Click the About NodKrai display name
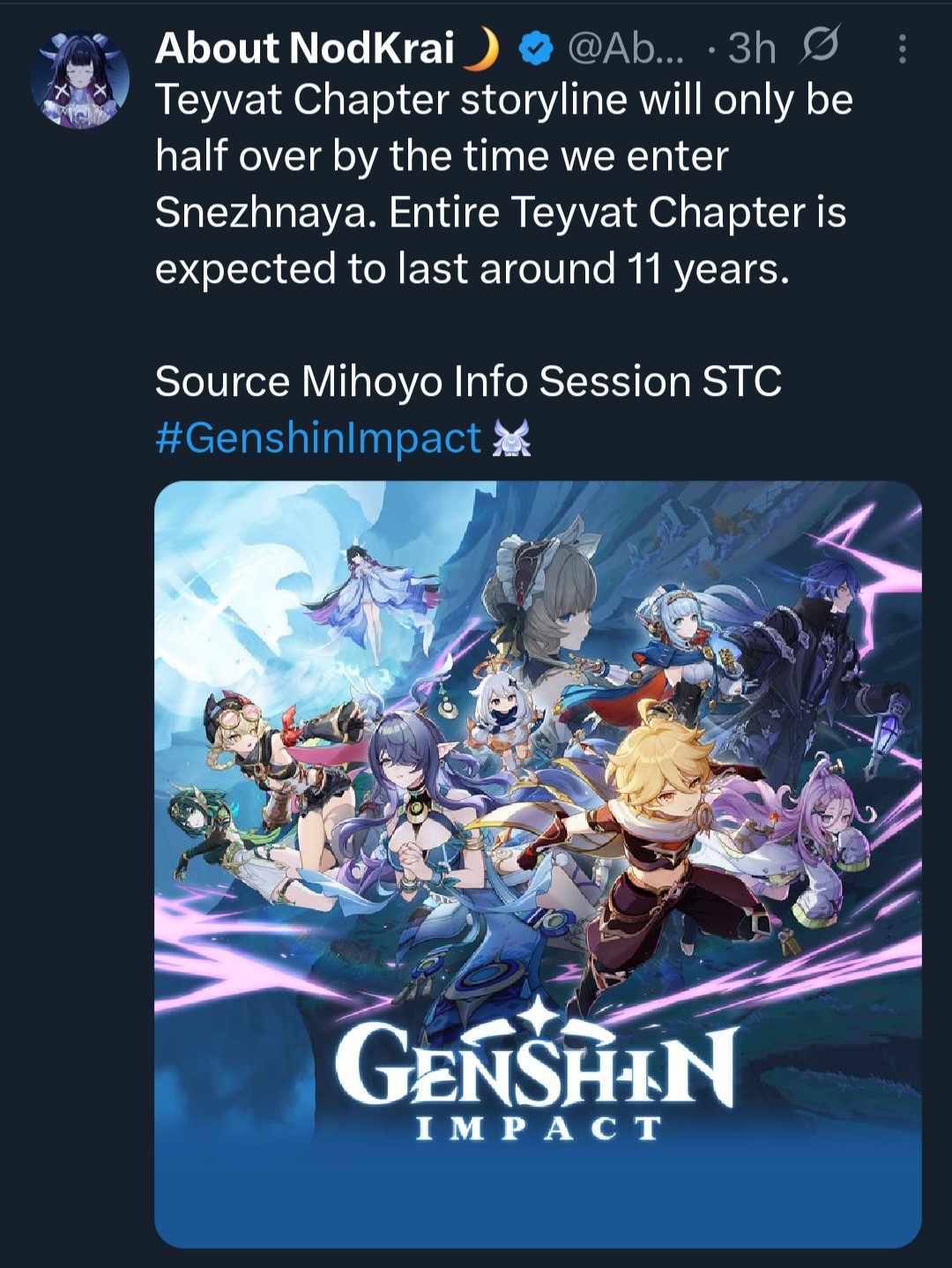 [x=304, y=48]
